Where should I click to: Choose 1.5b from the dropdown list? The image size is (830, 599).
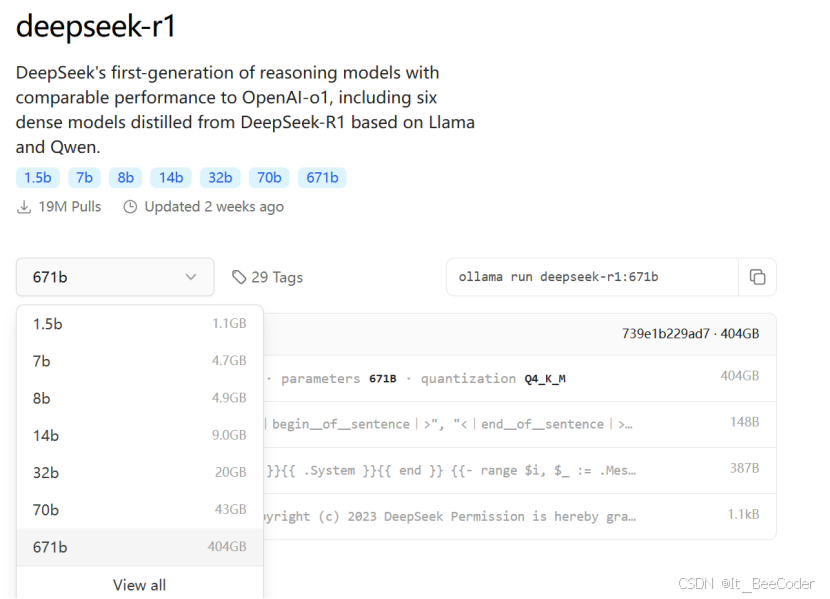[140, 323]
